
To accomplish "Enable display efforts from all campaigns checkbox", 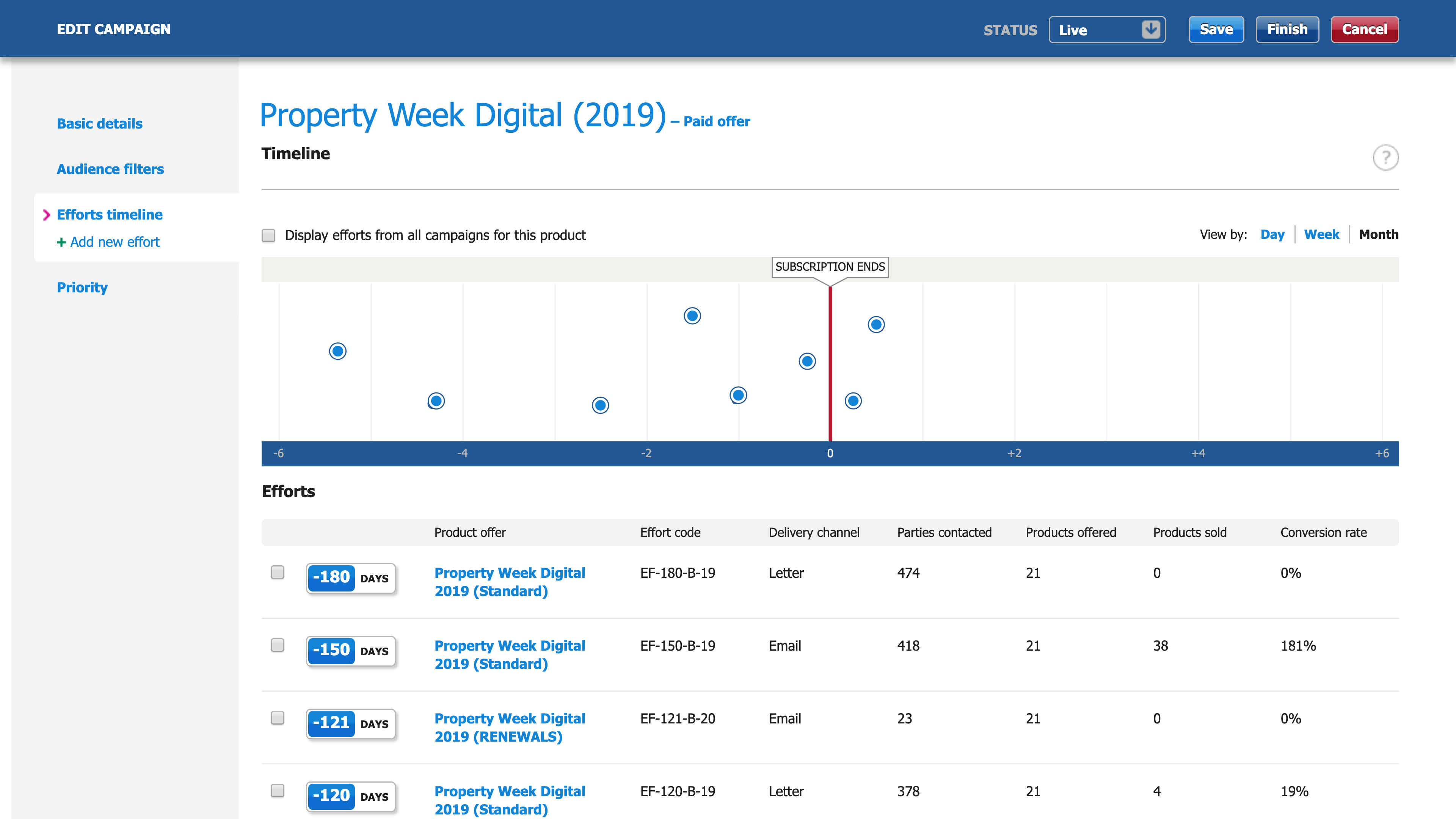I will (x=268, y=235).
